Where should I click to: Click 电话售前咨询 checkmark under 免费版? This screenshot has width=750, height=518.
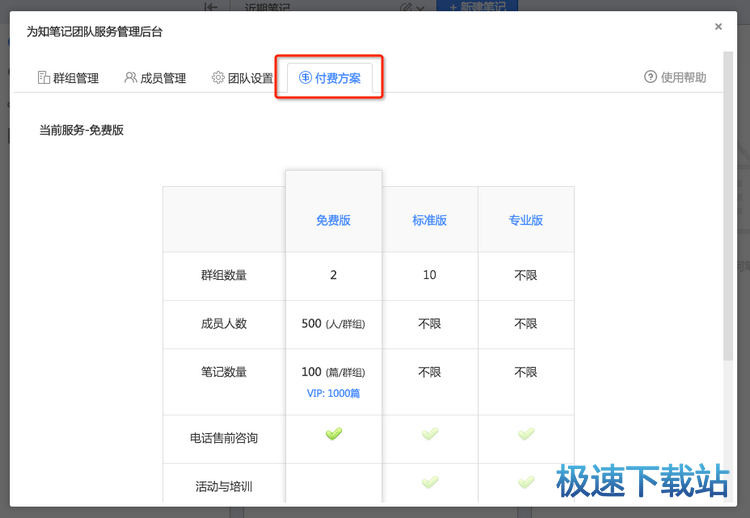tap(334, 433)
